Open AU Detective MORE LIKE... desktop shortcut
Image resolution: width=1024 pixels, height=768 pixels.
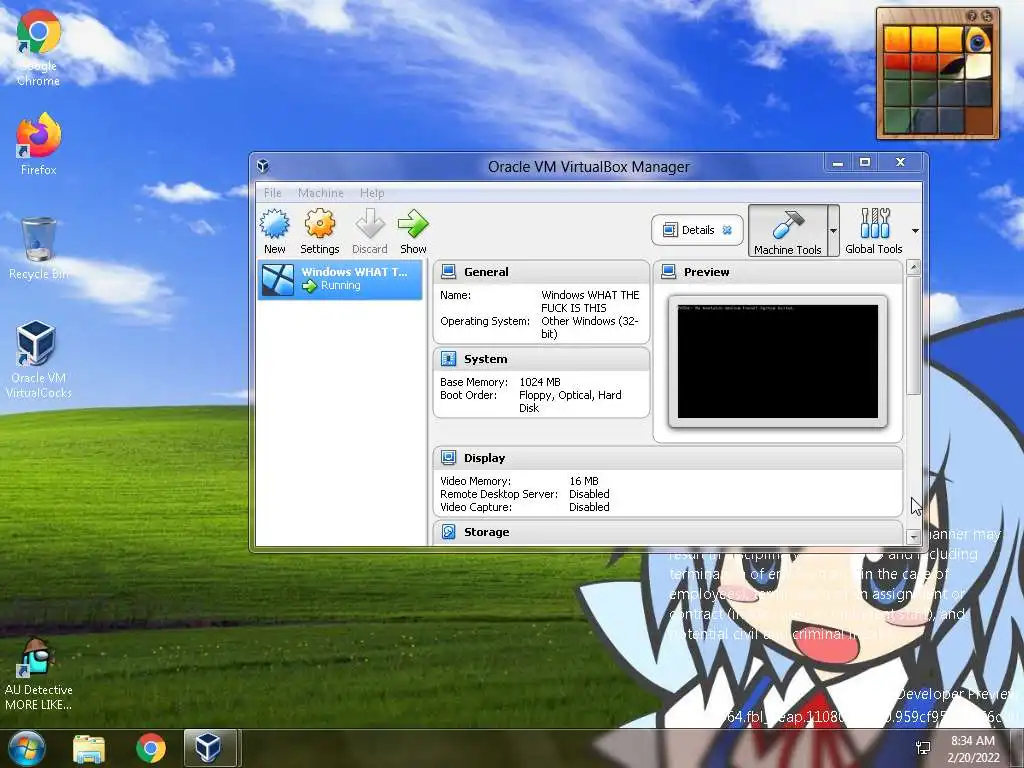[38, 674]
